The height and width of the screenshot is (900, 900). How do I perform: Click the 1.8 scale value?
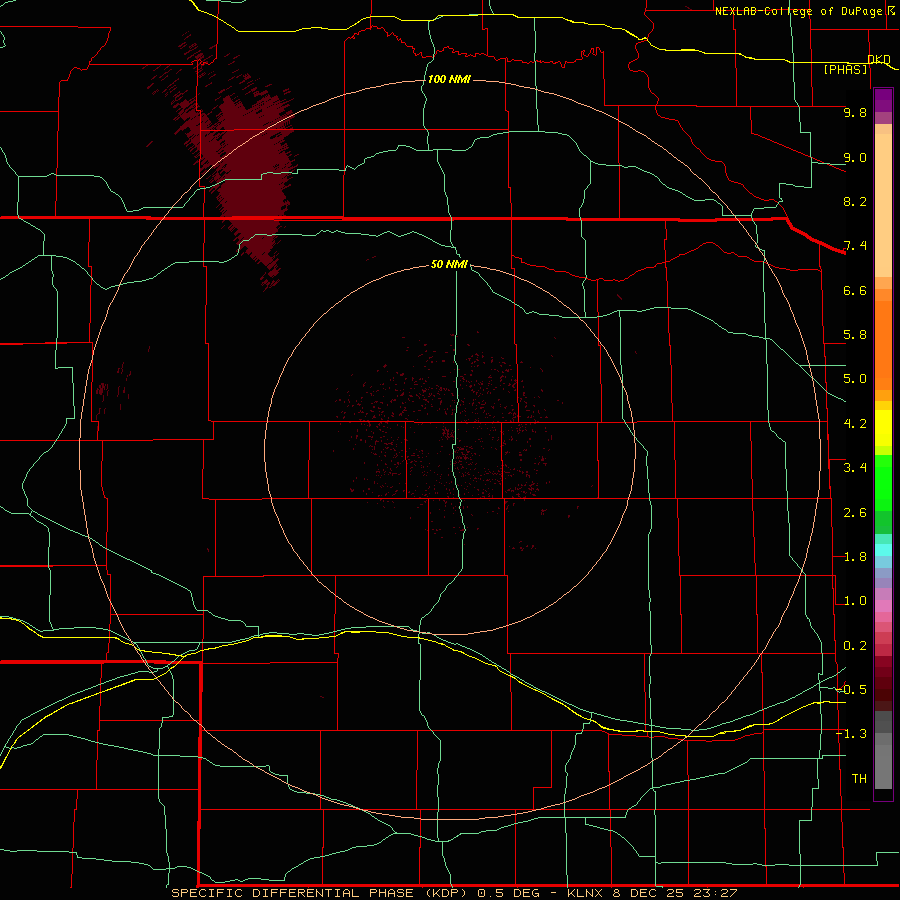[855, 557]
